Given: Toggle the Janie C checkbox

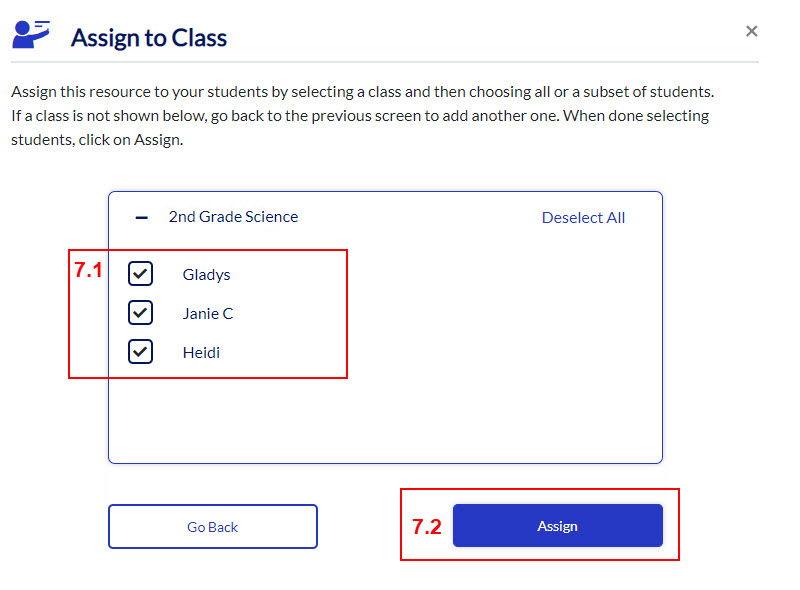Looking at the screenshot, I should (x=141, y=313).
